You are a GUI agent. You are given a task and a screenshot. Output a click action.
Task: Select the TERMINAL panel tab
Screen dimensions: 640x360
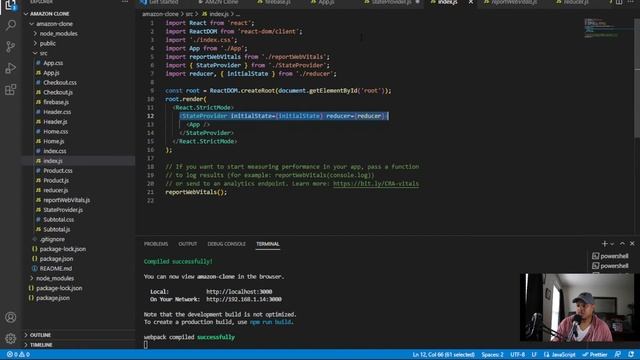pyautogui.click(x=268, y=244)
